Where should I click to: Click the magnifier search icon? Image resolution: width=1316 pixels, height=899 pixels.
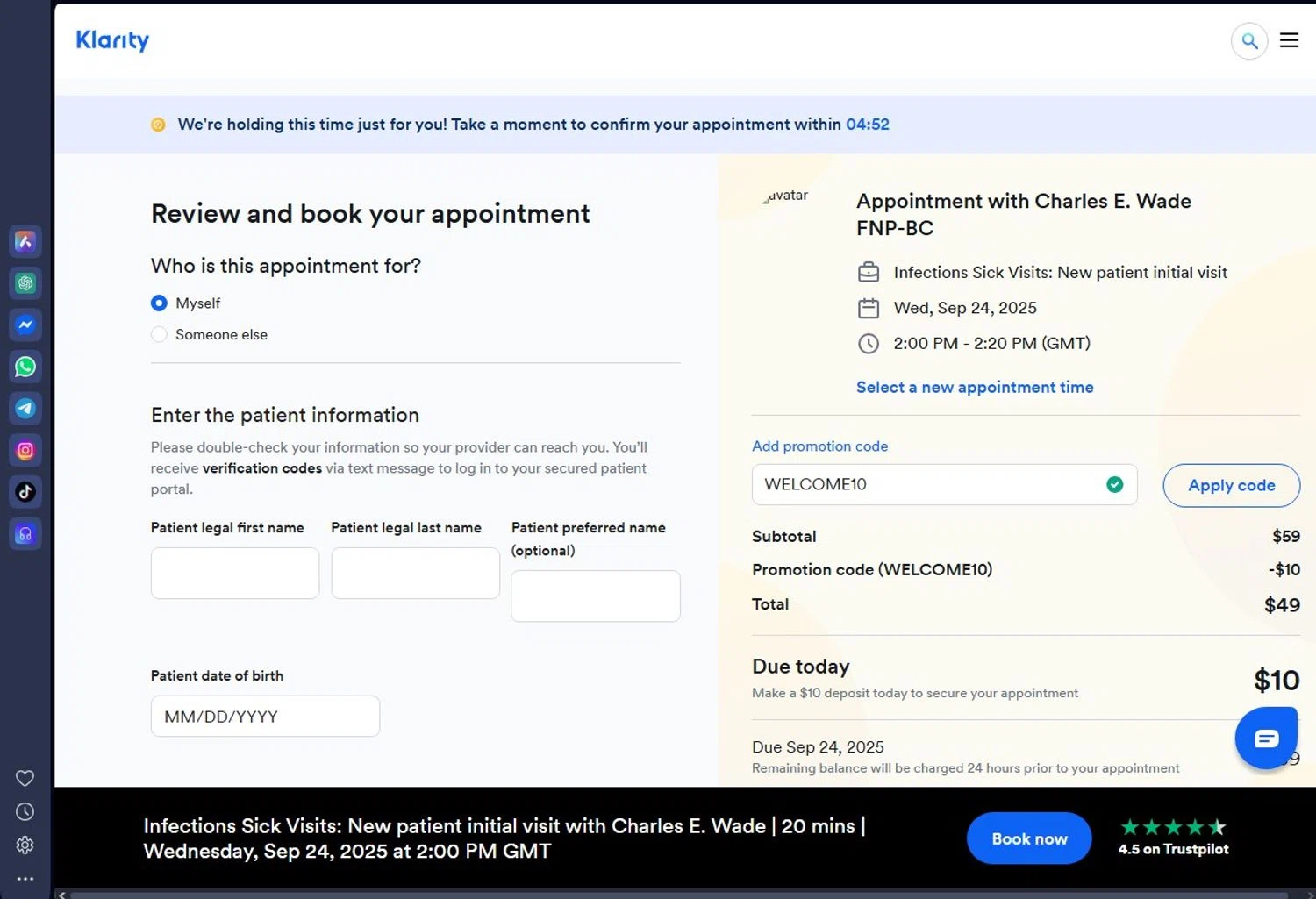click(1249, 40)
